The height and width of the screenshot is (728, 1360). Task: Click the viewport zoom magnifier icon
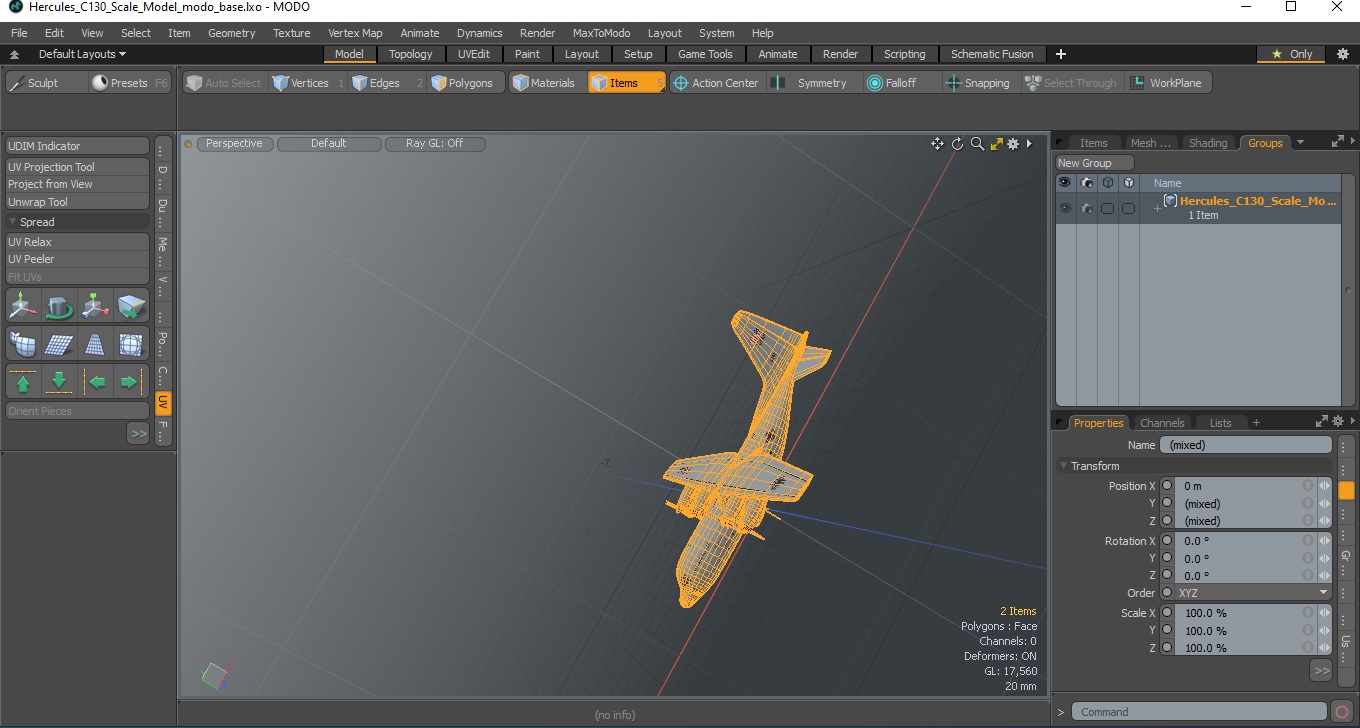pos(977,144)
